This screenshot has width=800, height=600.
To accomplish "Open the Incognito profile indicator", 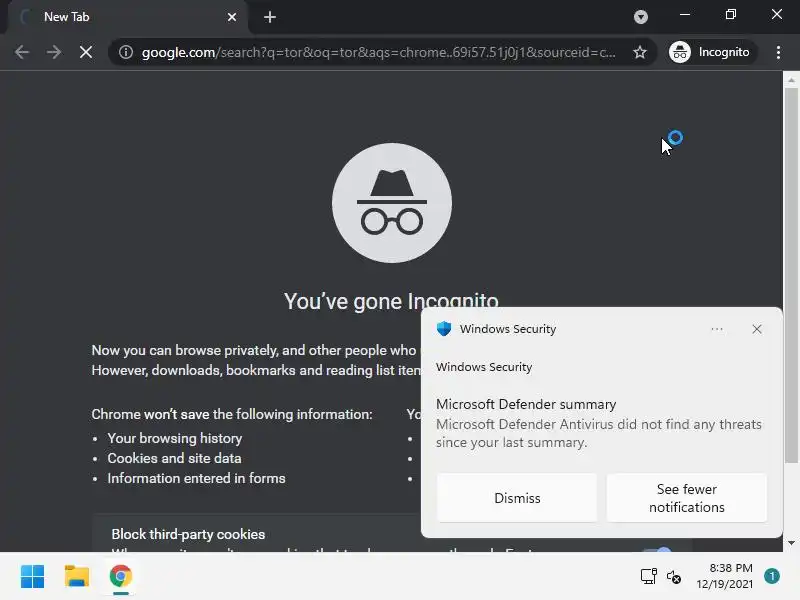I will [x=712, y=52].
